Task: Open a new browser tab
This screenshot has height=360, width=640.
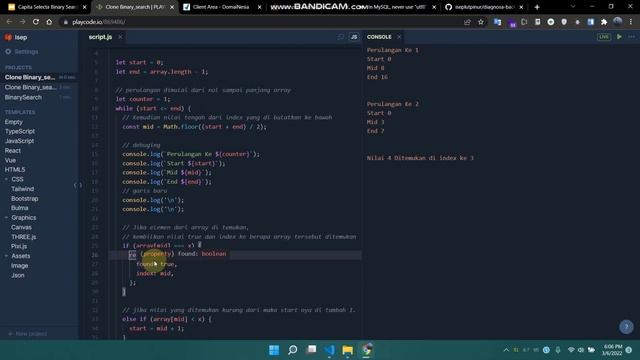Action: click(x=537, y=7)
